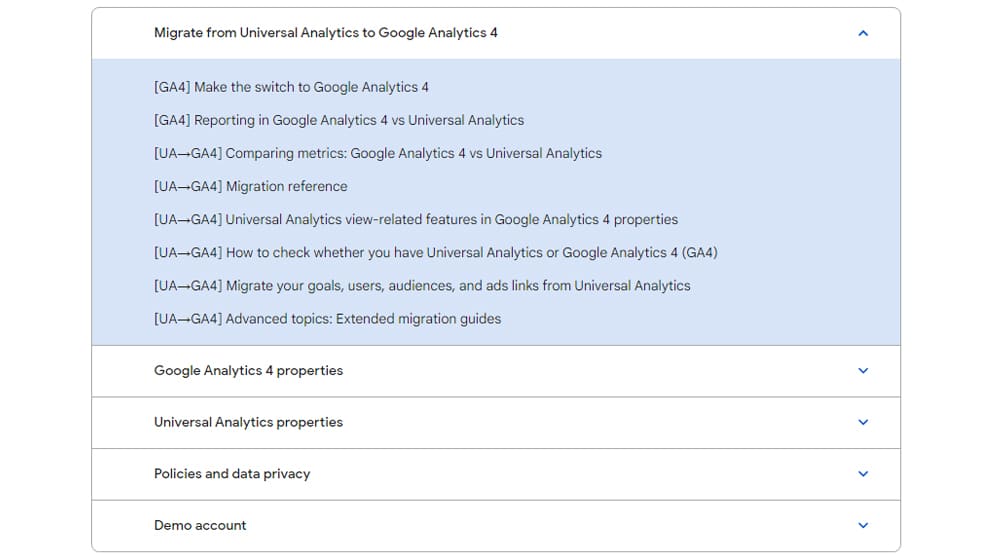Select the Demo account section title
1000x560 pixels.
(x=200, y=526)
